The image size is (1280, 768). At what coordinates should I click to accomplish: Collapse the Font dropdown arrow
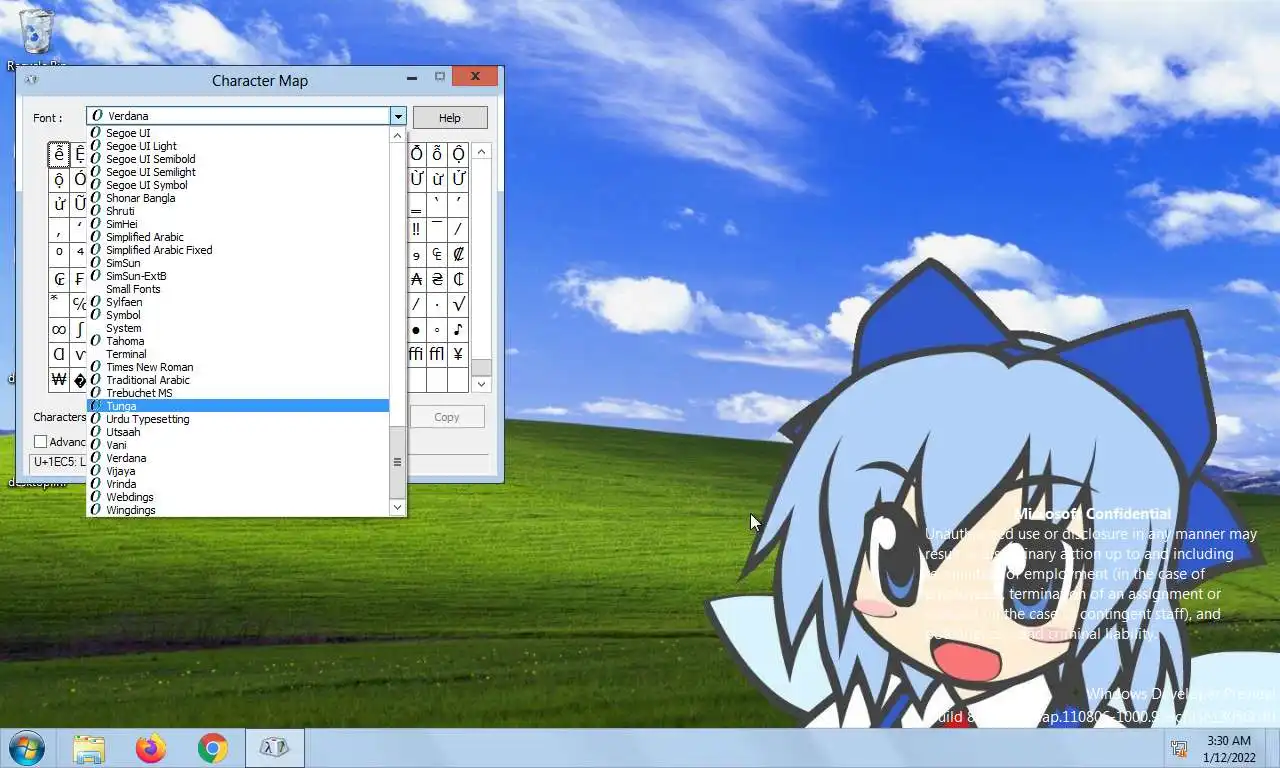click(398, 116)
